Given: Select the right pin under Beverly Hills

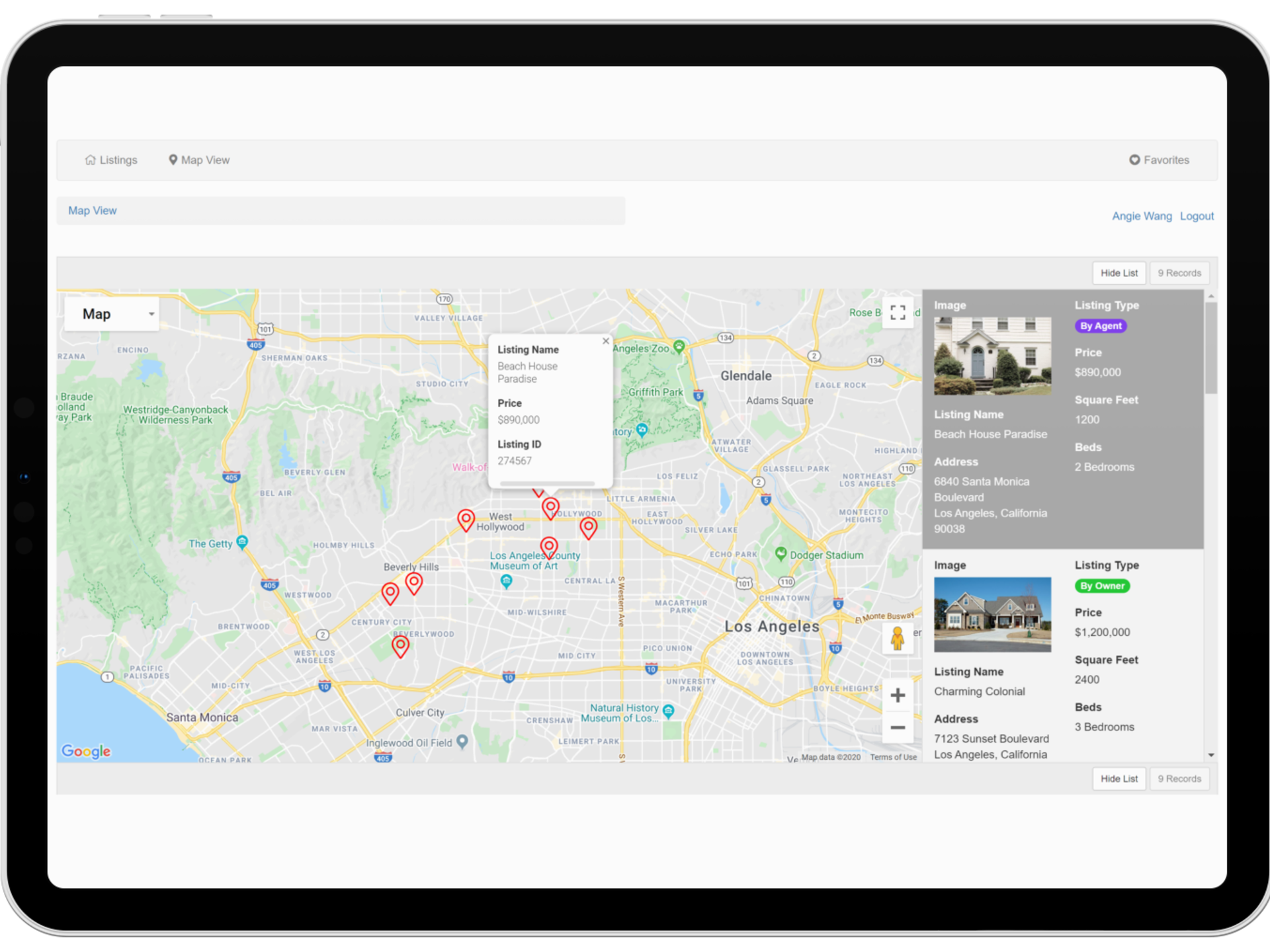Looking at the screenshot, I should pos(414,583).
